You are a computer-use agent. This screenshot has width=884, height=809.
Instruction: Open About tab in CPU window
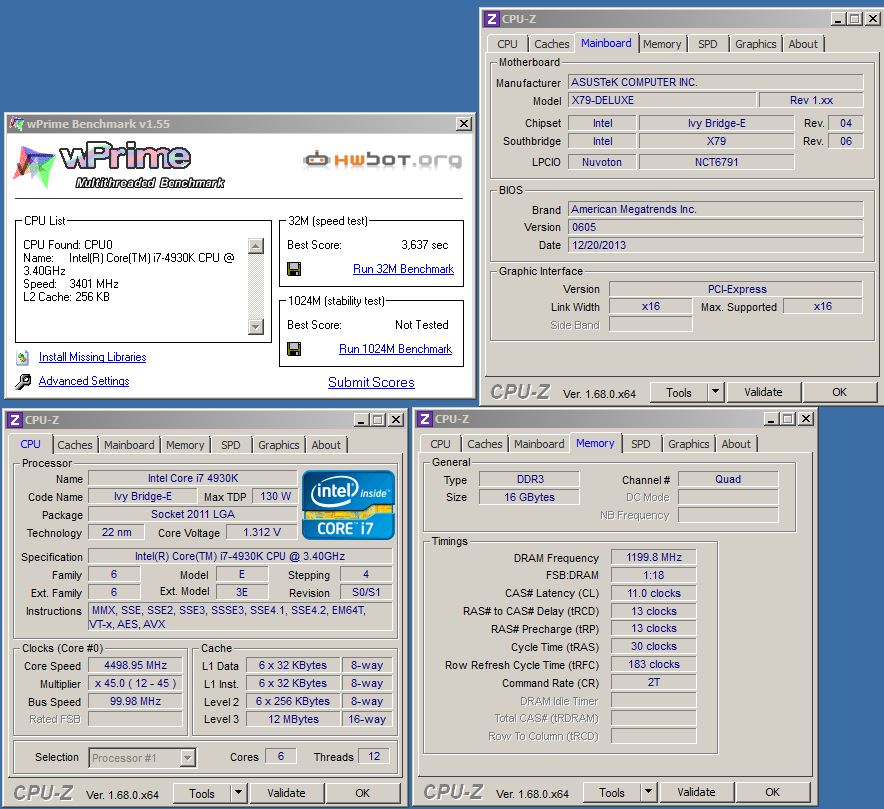[x=326, y=445]
